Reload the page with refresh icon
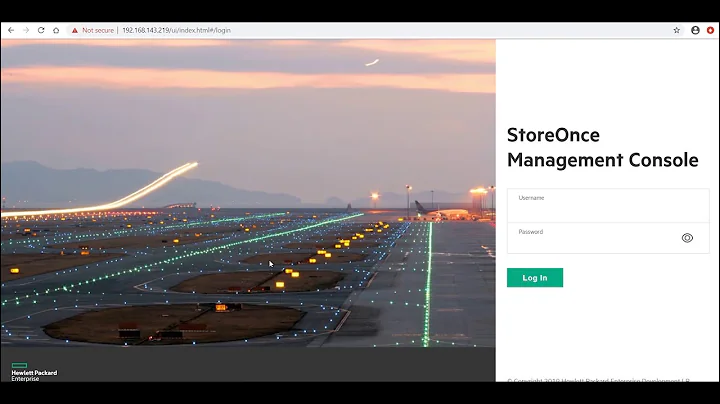720x404 pixels. click(41, 30)
